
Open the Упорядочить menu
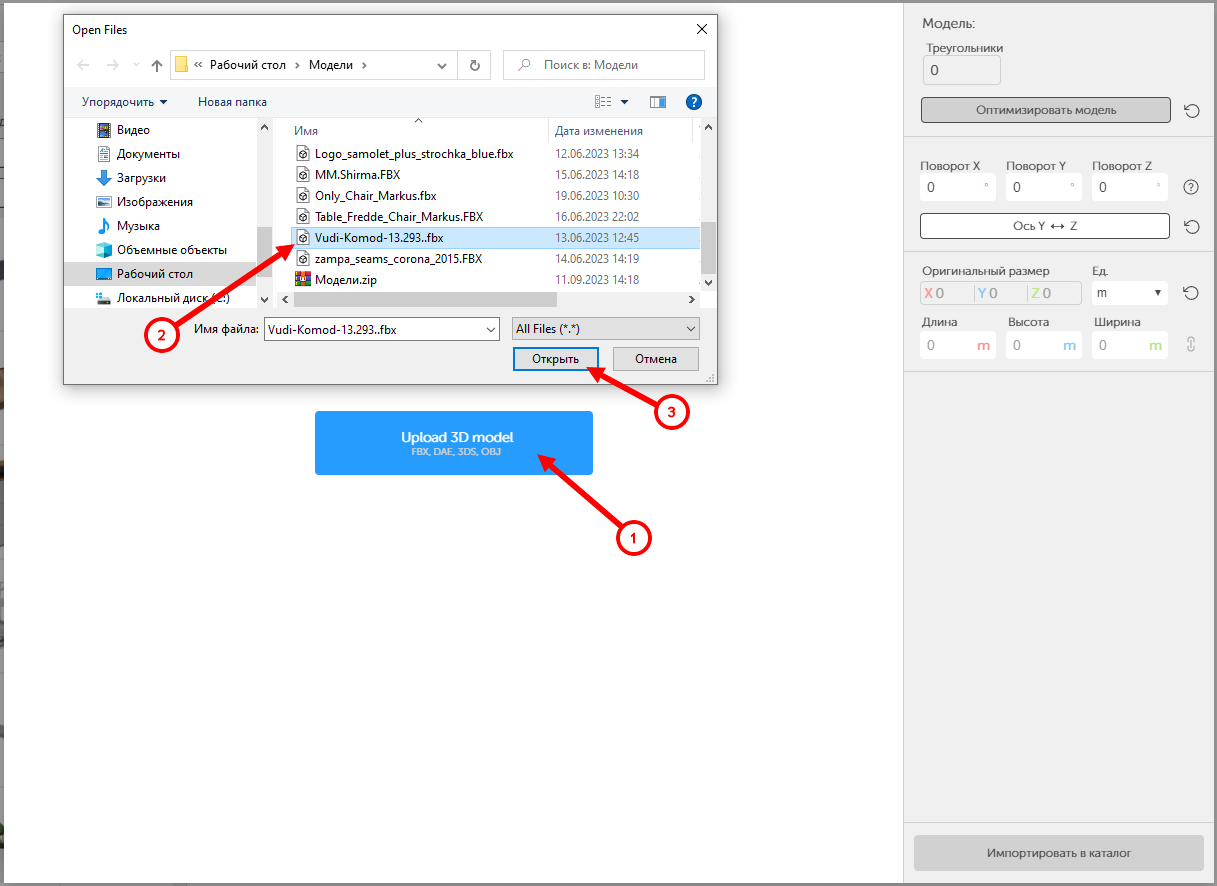tap(124, 102)
